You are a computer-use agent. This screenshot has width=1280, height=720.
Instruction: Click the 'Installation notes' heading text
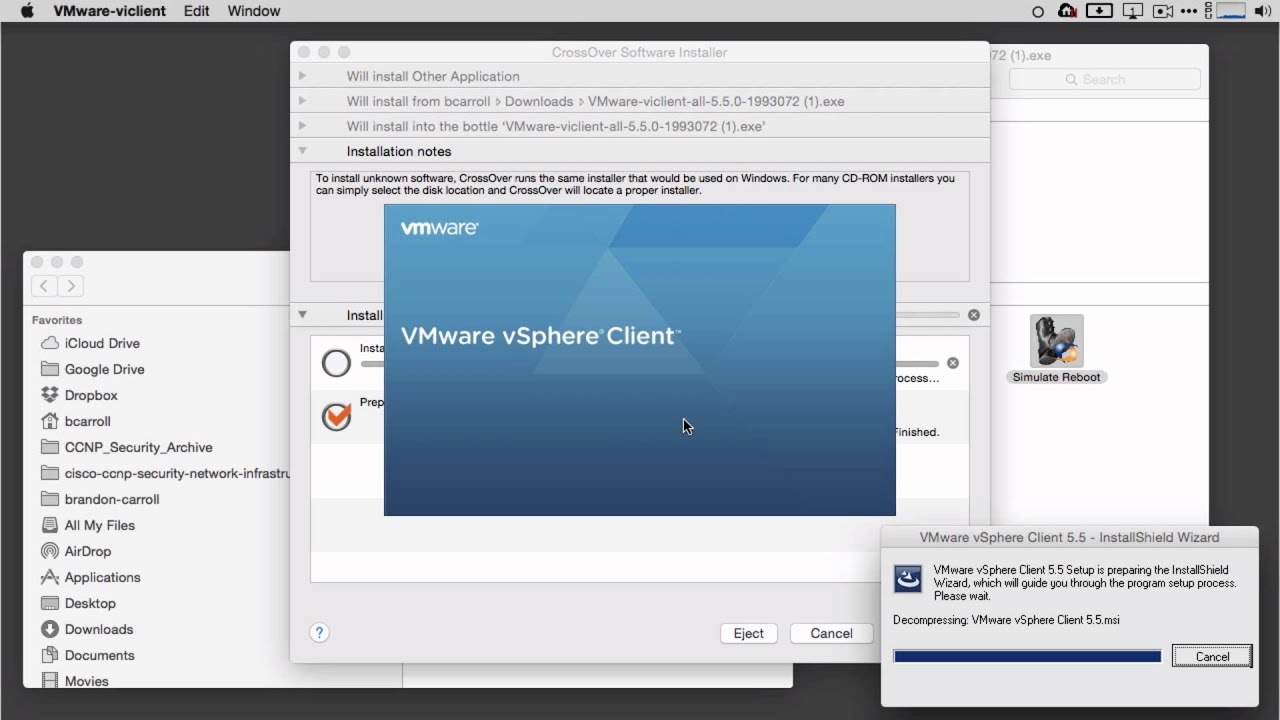coord(399,151)
